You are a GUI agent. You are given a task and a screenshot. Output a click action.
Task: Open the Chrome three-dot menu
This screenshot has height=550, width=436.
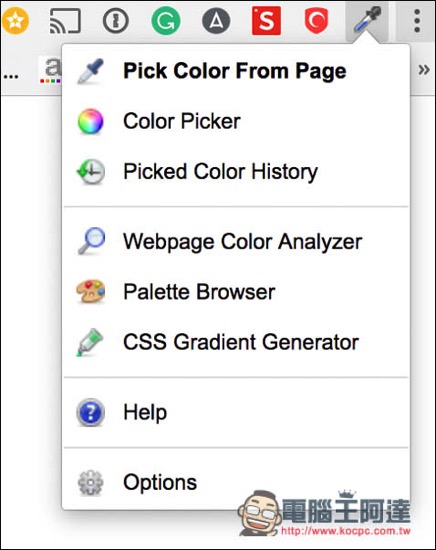click(x=417, y=21)
